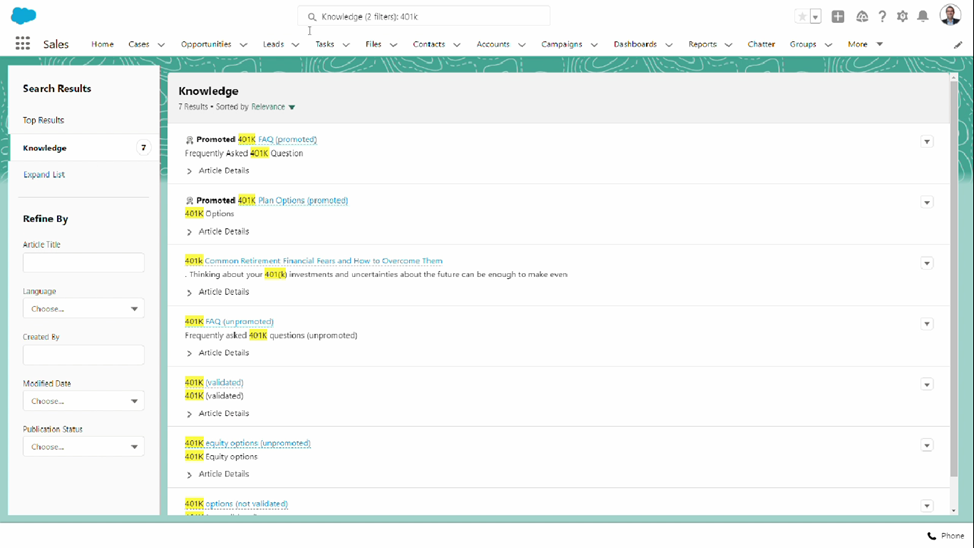
Task: Open 401K FAQ (promoted) article
Action: 277,139
